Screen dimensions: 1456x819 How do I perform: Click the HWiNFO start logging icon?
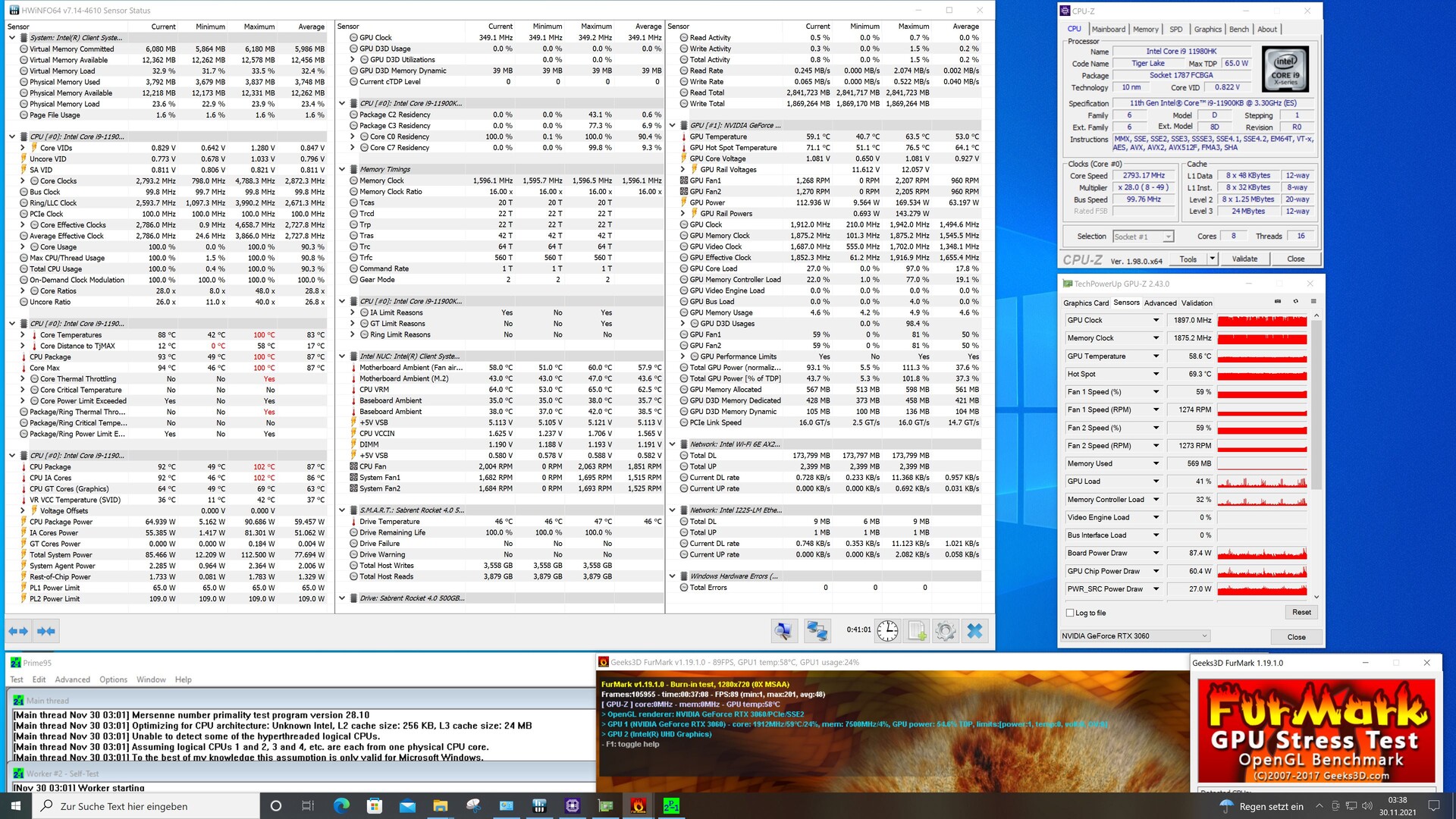pyautogui.click(x=916, y=631)
